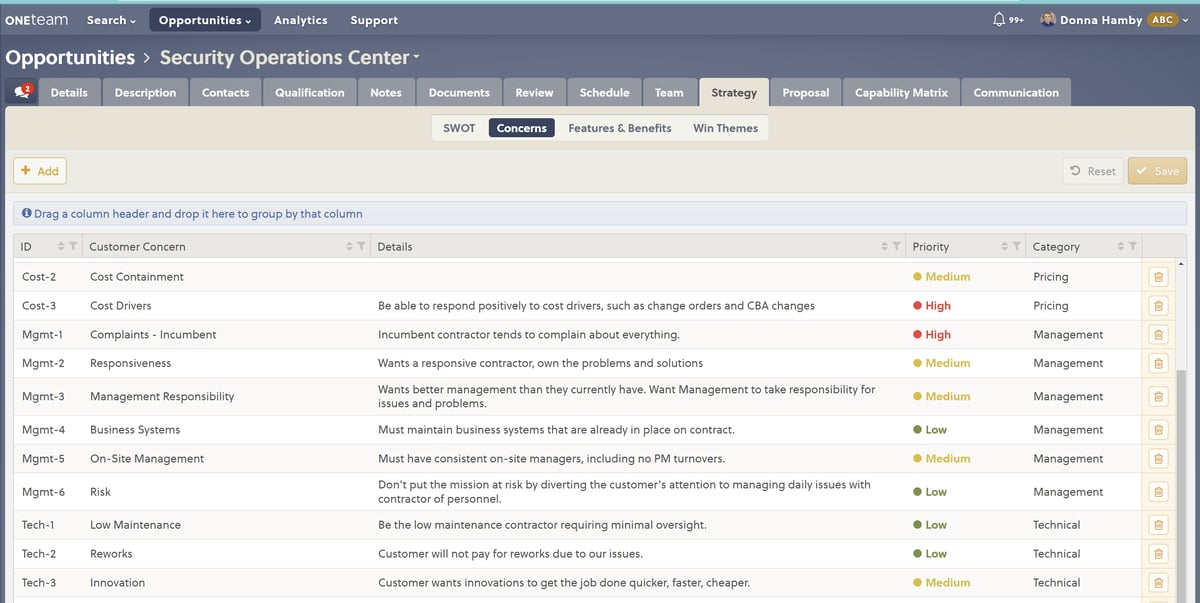
Task: Click trash icon for Mgmt-1 row
Action: tap(1157, 335)
